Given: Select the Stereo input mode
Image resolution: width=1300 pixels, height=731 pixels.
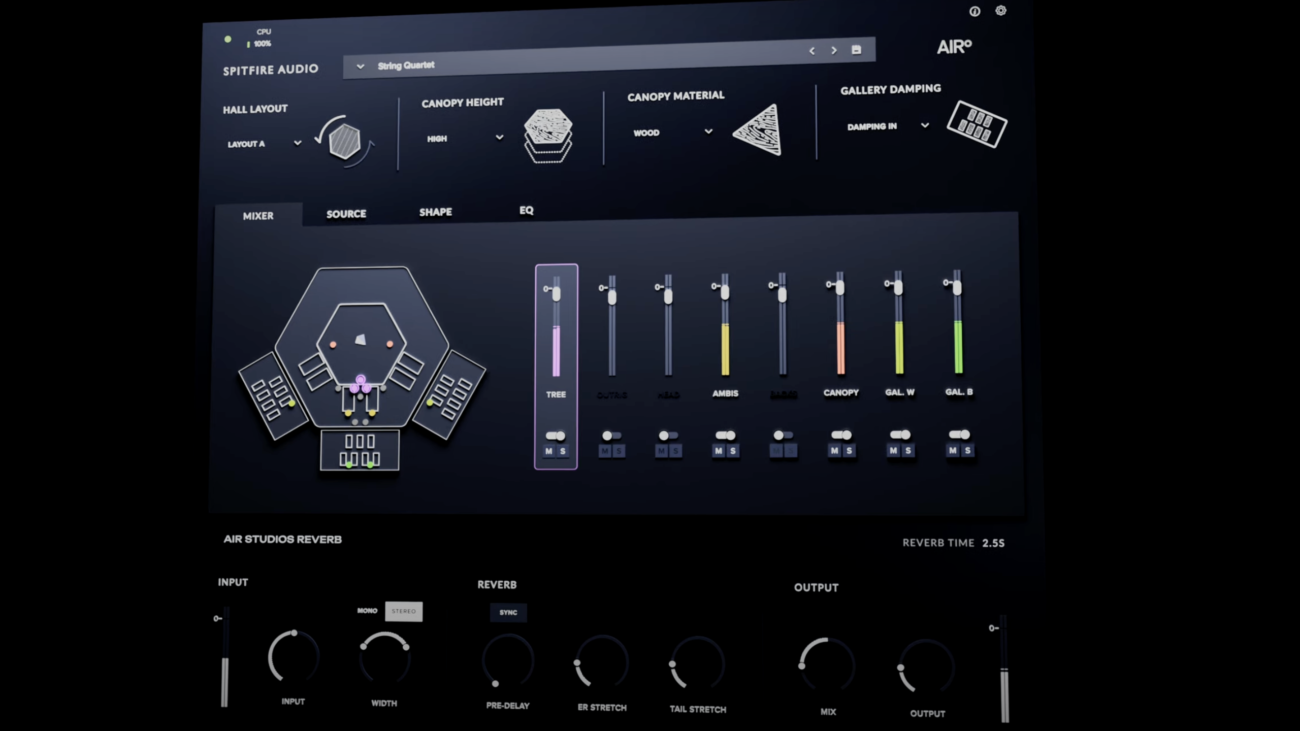Looking at the screenshot, I should [x=404, y=611].
